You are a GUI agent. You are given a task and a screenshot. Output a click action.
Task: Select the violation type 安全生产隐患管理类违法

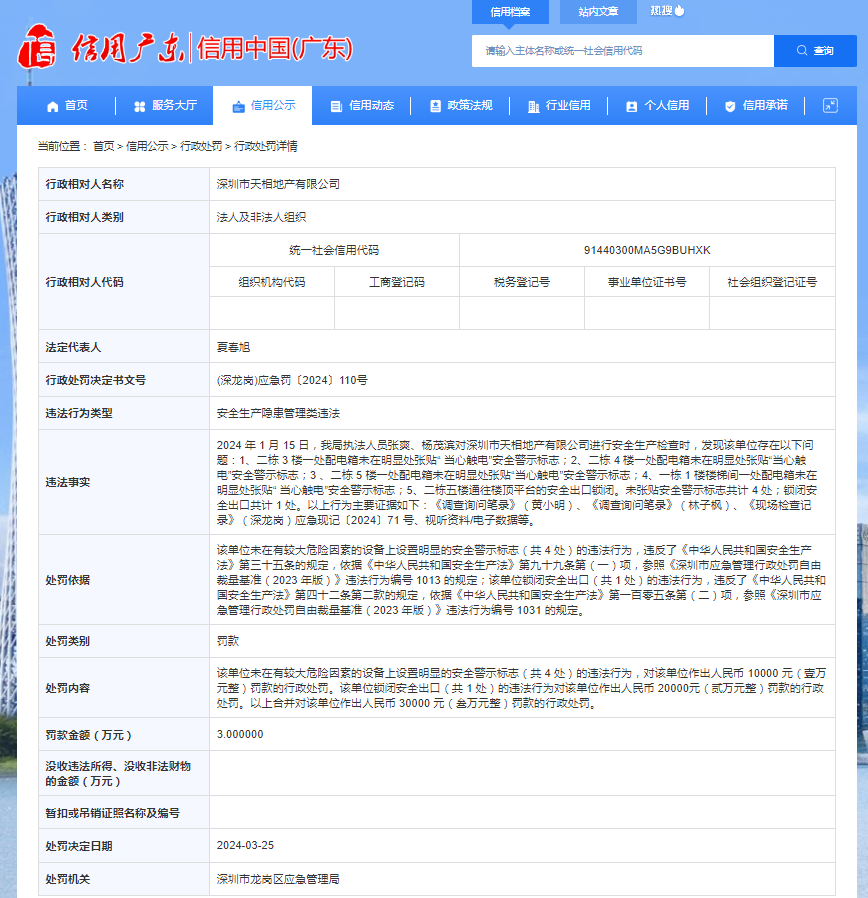pos(278,413)
